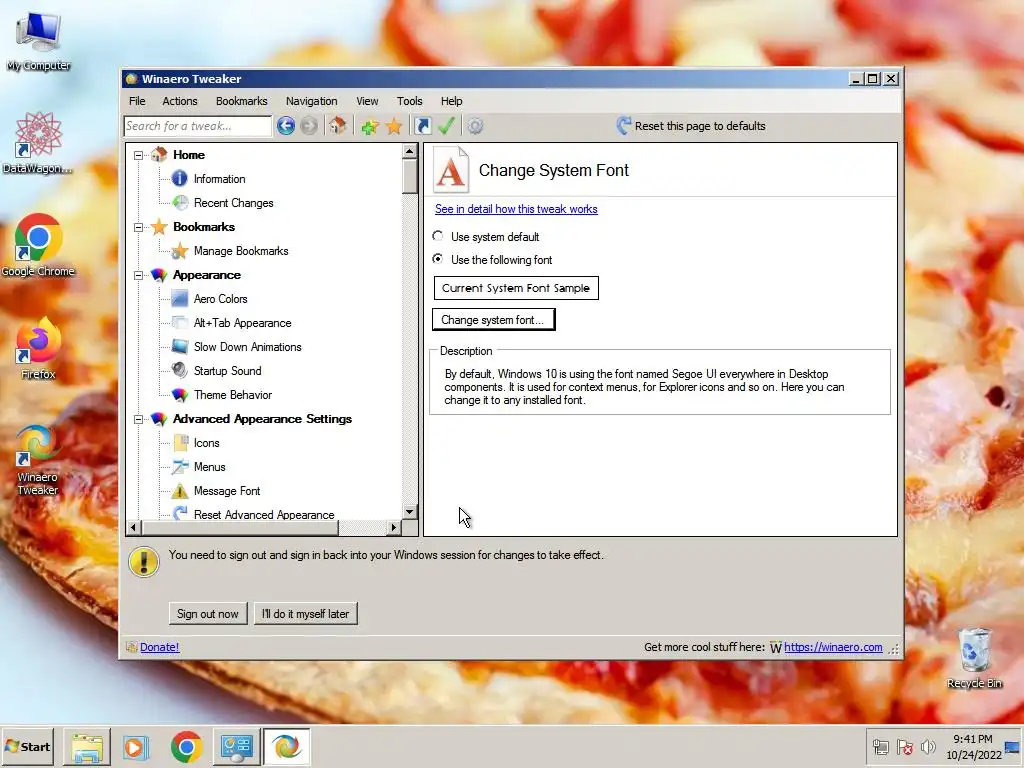Click tree vertical scrollbar up arrow
Image resolution: width=1024 pixels, height=768 pixels.
(x=409, y=152)
